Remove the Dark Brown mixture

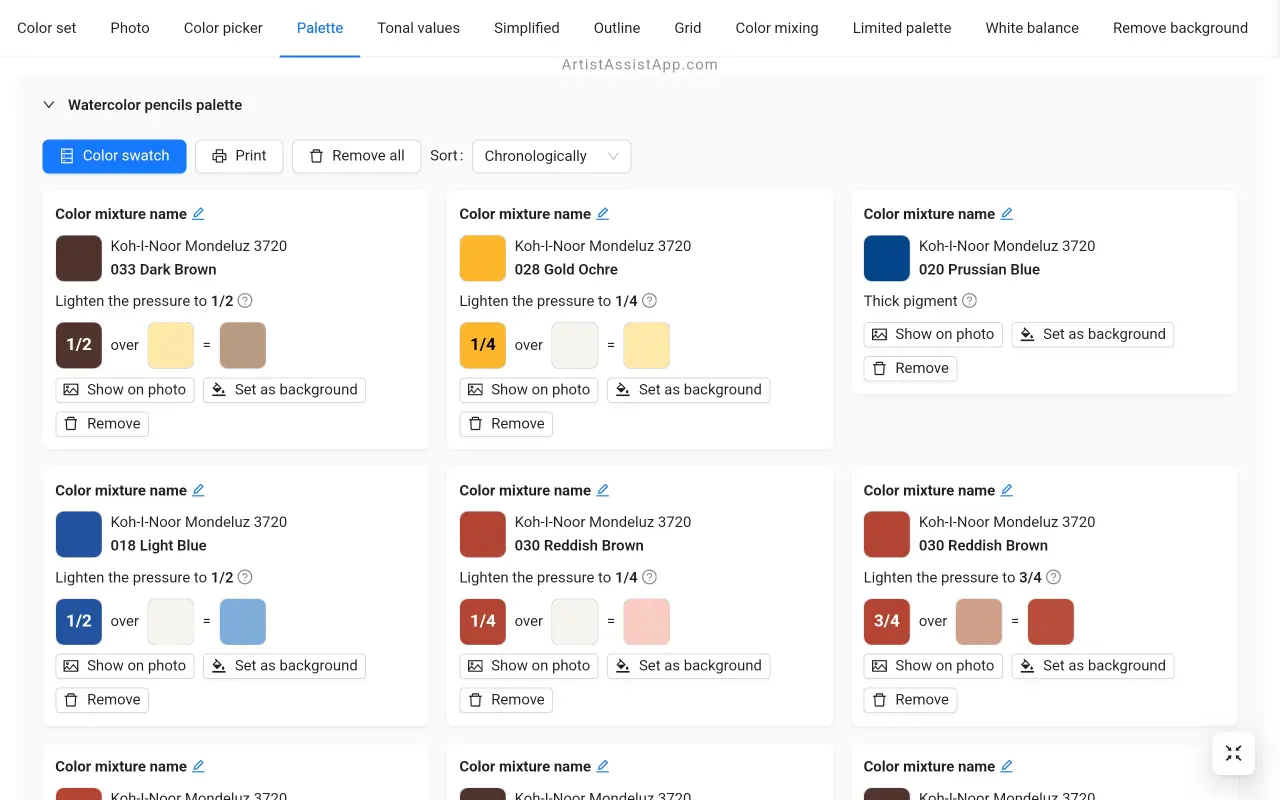tap(102, 424)
